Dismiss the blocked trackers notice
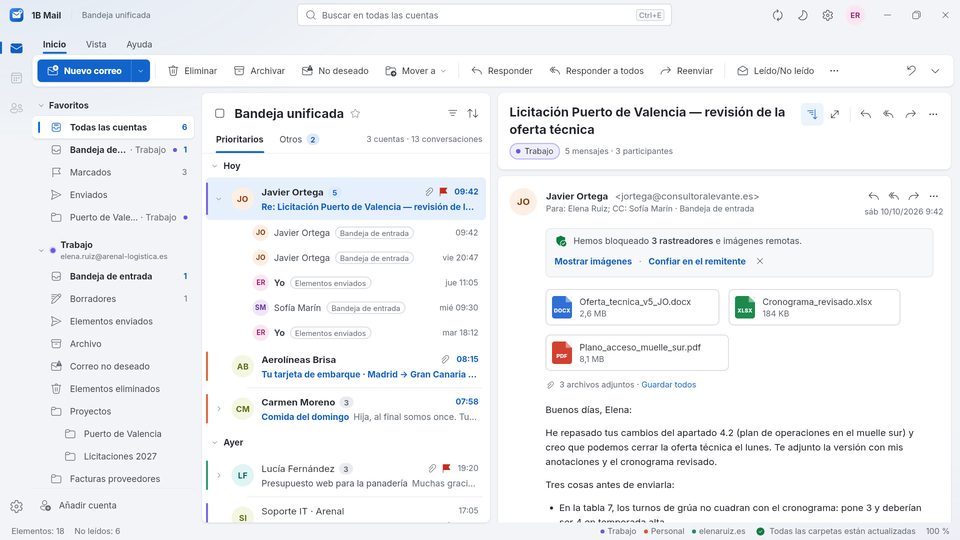 coord(760,261)
